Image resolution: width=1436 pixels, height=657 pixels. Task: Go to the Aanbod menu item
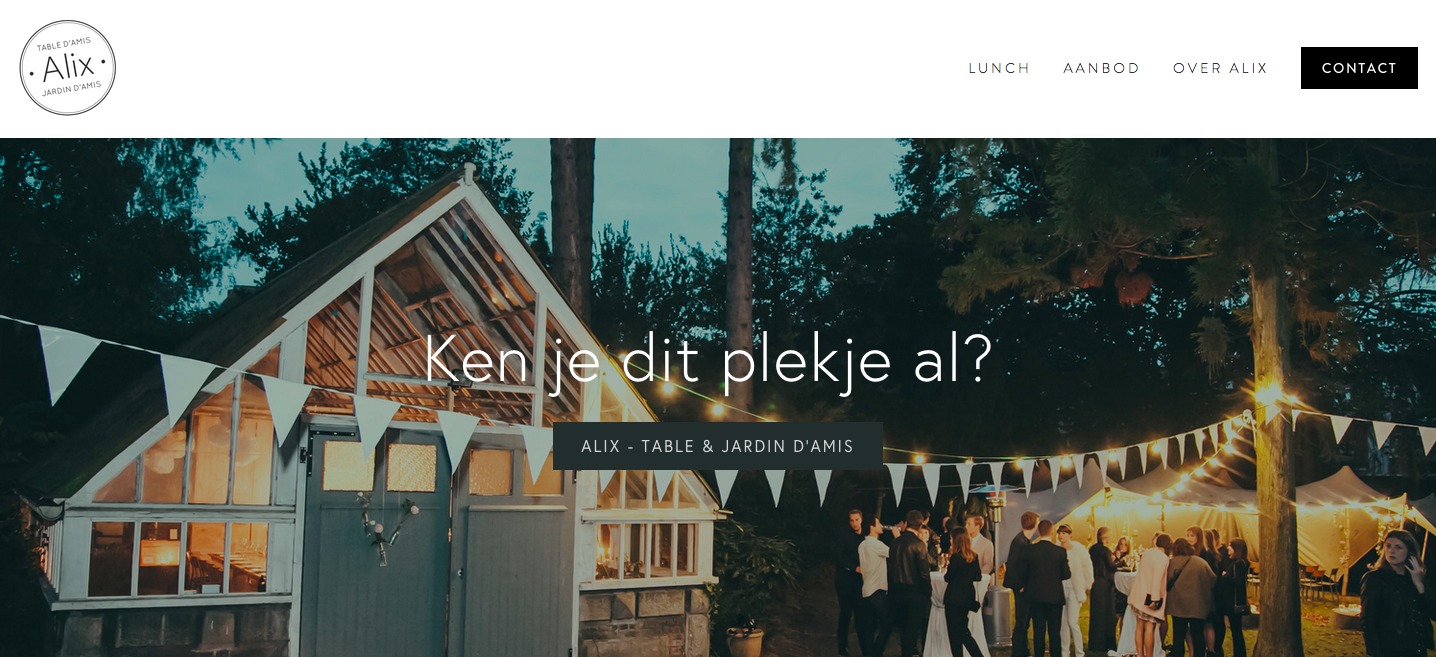[1101, 68]
